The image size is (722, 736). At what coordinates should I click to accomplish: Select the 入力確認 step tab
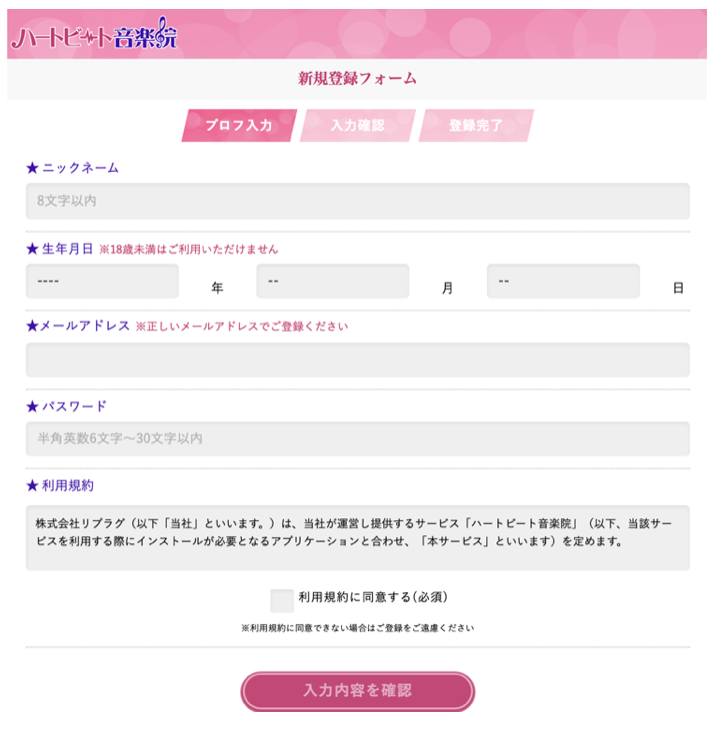pyautogui.click(x=358, y=125)
